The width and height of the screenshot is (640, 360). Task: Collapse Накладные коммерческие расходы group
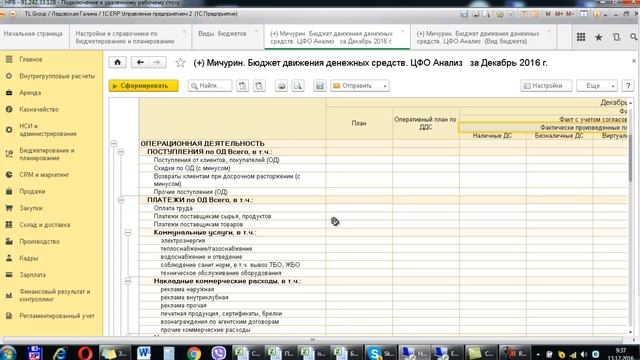(128, 281)
